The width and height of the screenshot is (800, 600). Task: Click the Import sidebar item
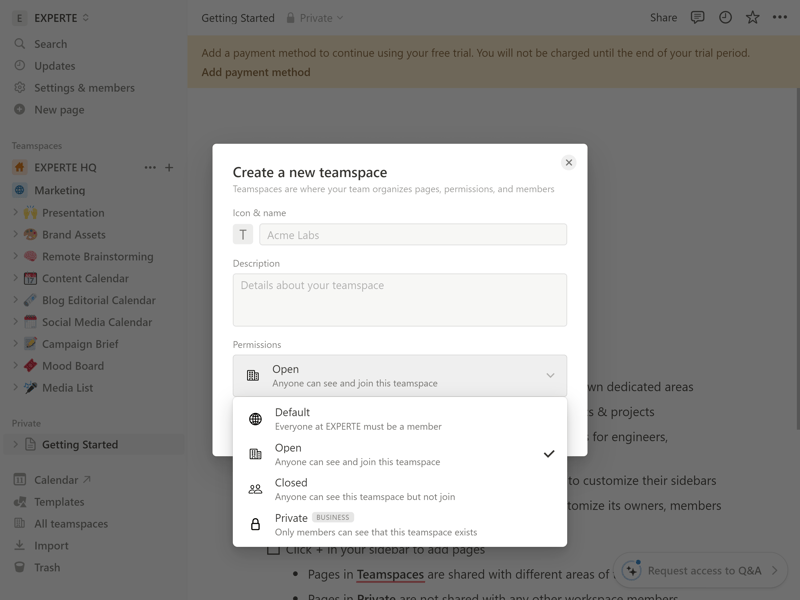(x=51, y=545)
